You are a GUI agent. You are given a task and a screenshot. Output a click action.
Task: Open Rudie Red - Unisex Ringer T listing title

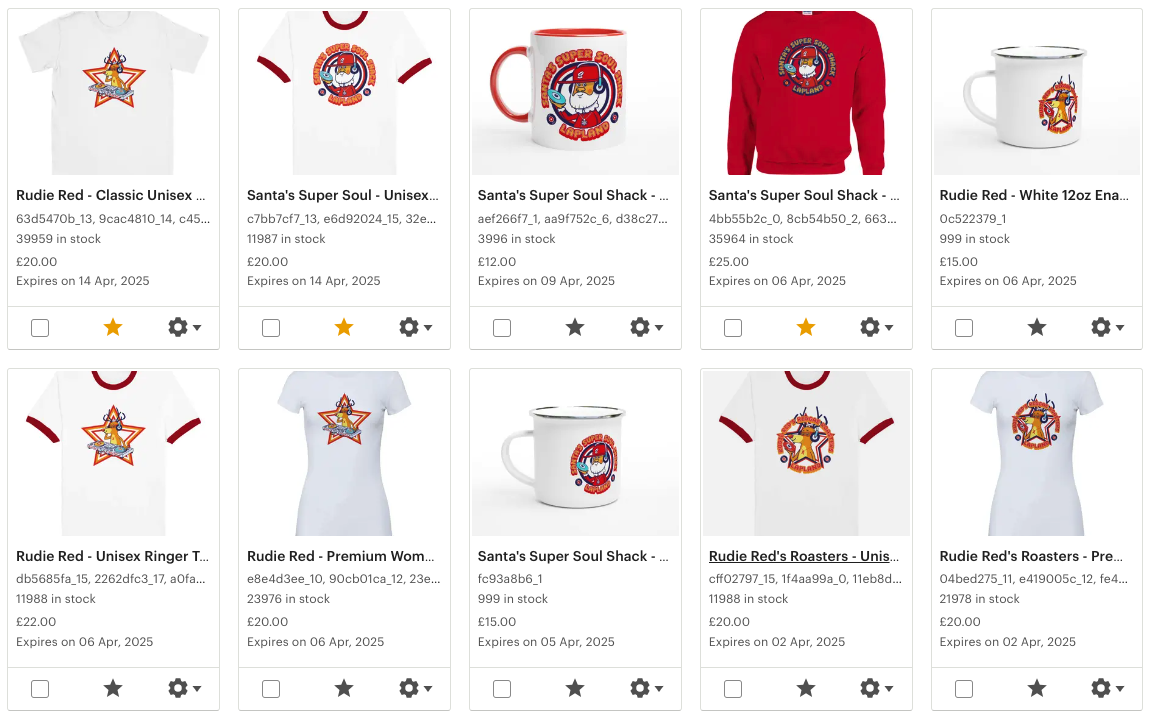pyautogui.click(x=112, y=556)
